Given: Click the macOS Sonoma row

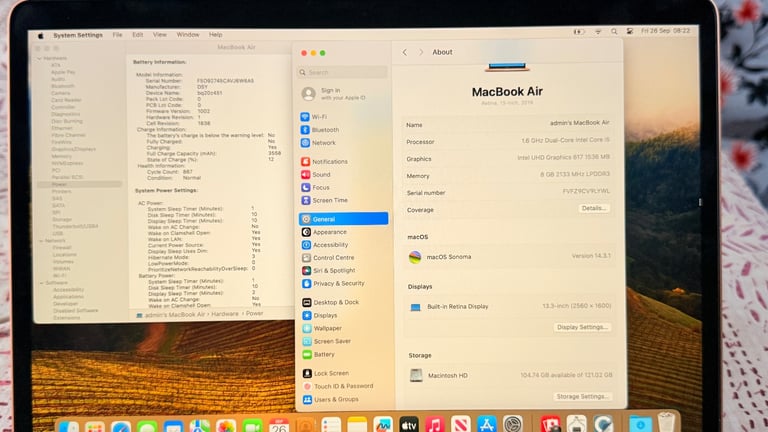Looking at the screenshot, I should coord(509,257).
